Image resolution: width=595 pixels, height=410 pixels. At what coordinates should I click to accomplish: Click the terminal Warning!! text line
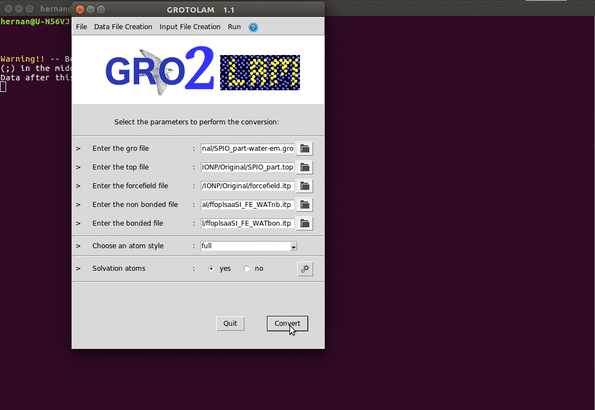click(36, 59)
